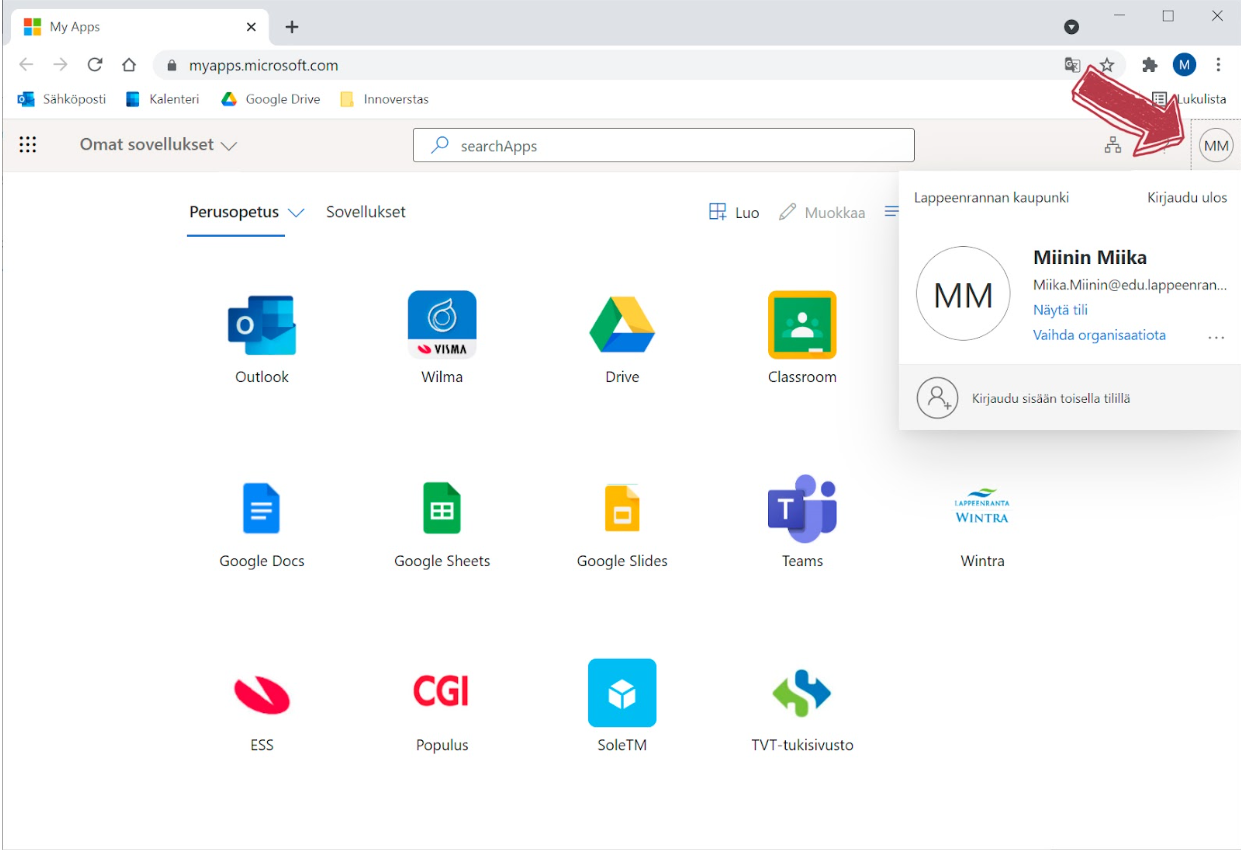This screenshot has width=1241, height=853.
Task: Open the Outlook app tile
Action: [262, 338]
